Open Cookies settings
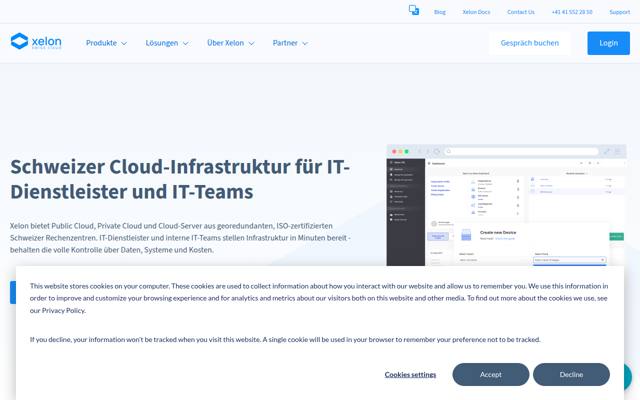The width and height of the screenshot is (640, 400). click(410, 374)
